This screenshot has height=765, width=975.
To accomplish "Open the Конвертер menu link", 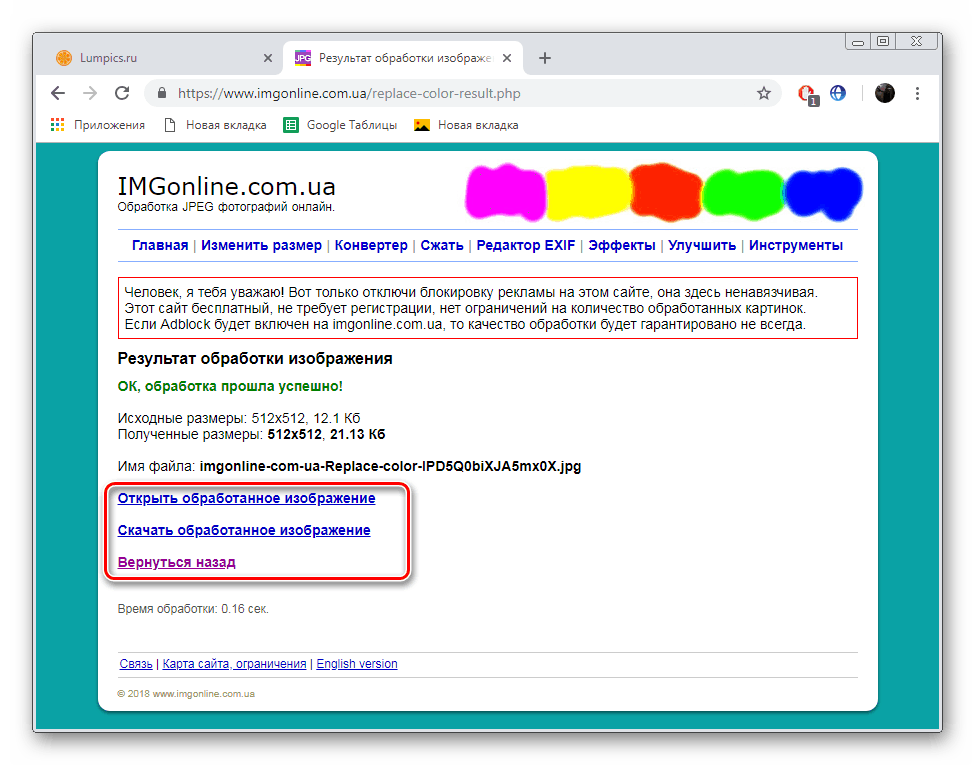I will click(371, 245).
